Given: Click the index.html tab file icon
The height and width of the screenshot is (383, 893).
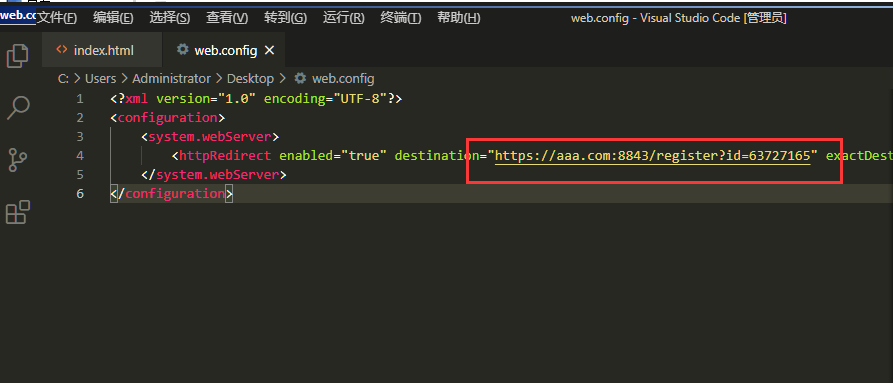Looking at the screenshot, I should tap(62, 50).
